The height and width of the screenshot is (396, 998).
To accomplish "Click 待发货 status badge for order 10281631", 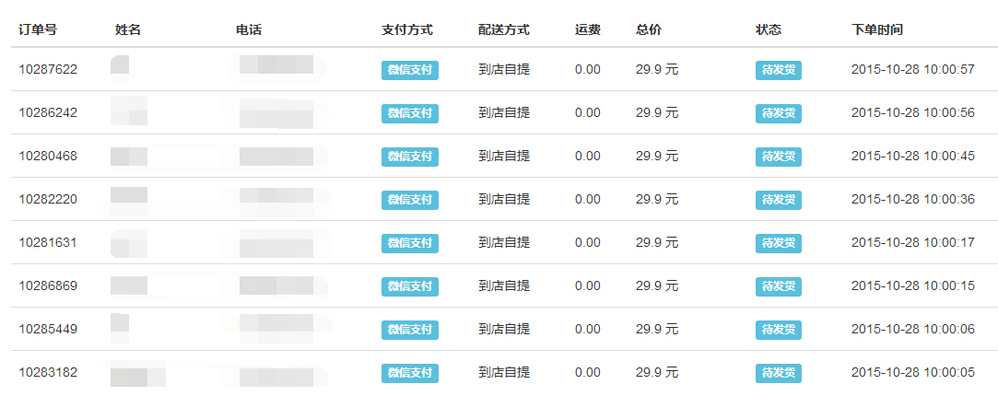I will pos(778,243).
